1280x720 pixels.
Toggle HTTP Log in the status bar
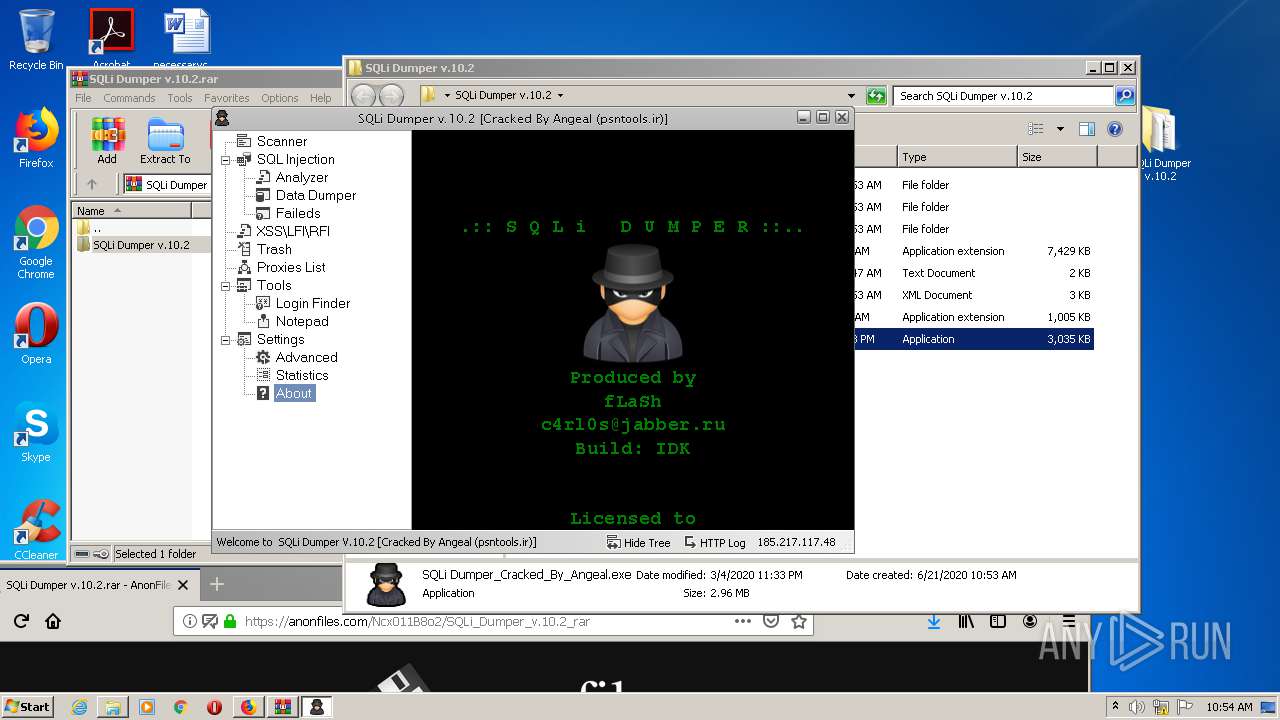(x=715, y=542)
